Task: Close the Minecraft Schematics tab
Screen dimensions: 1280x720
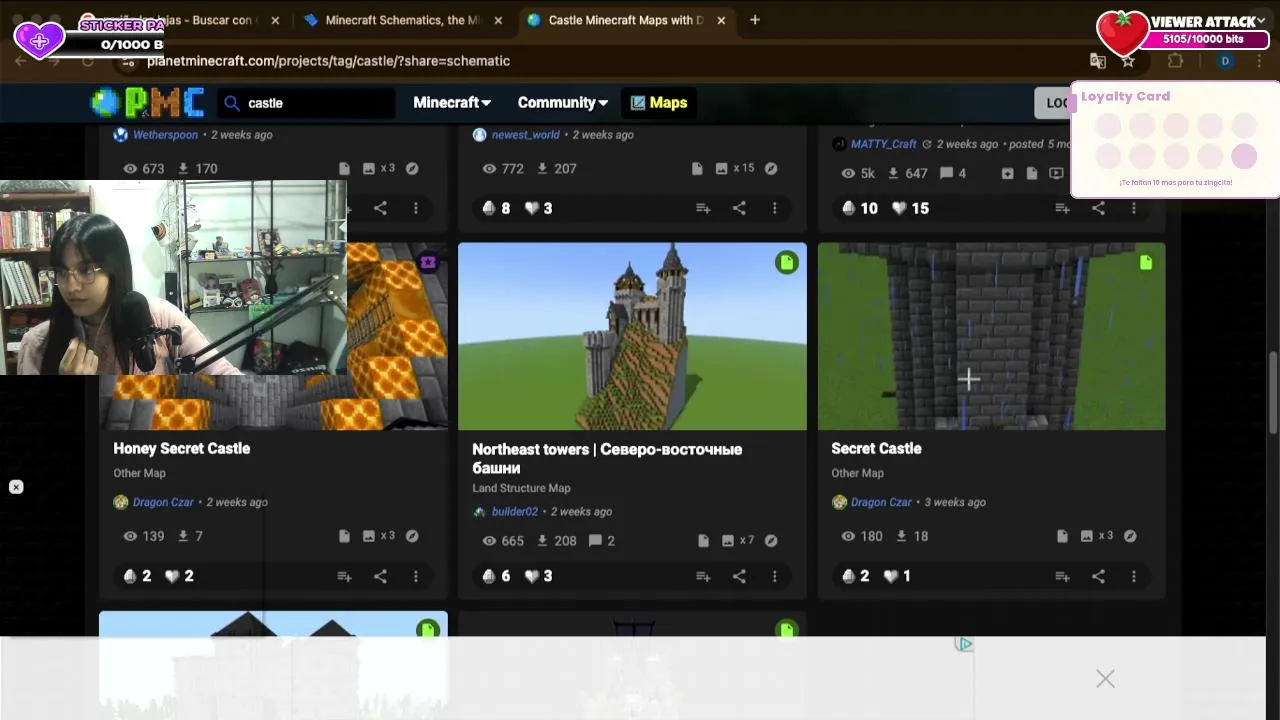Action: 498,20
